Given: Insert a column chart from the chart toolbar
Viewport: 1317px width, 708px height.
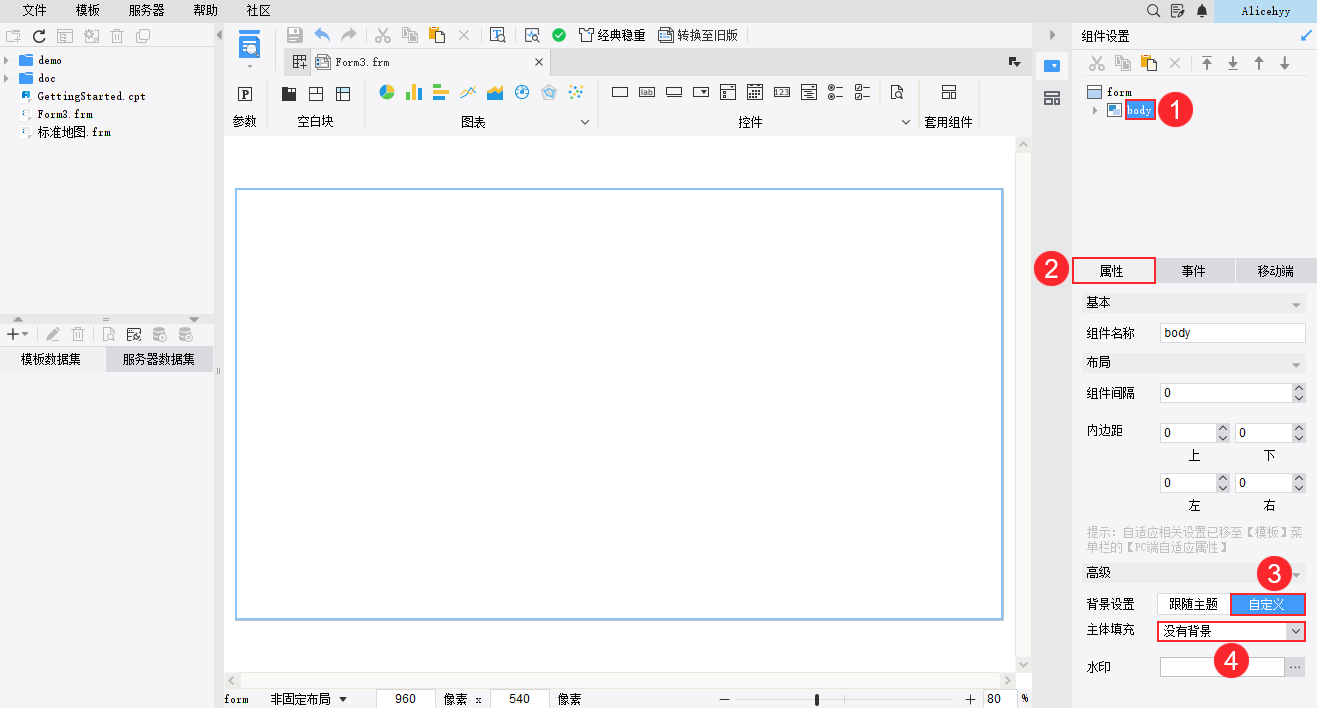Looking at the screenshot, I should pos(413,92).
